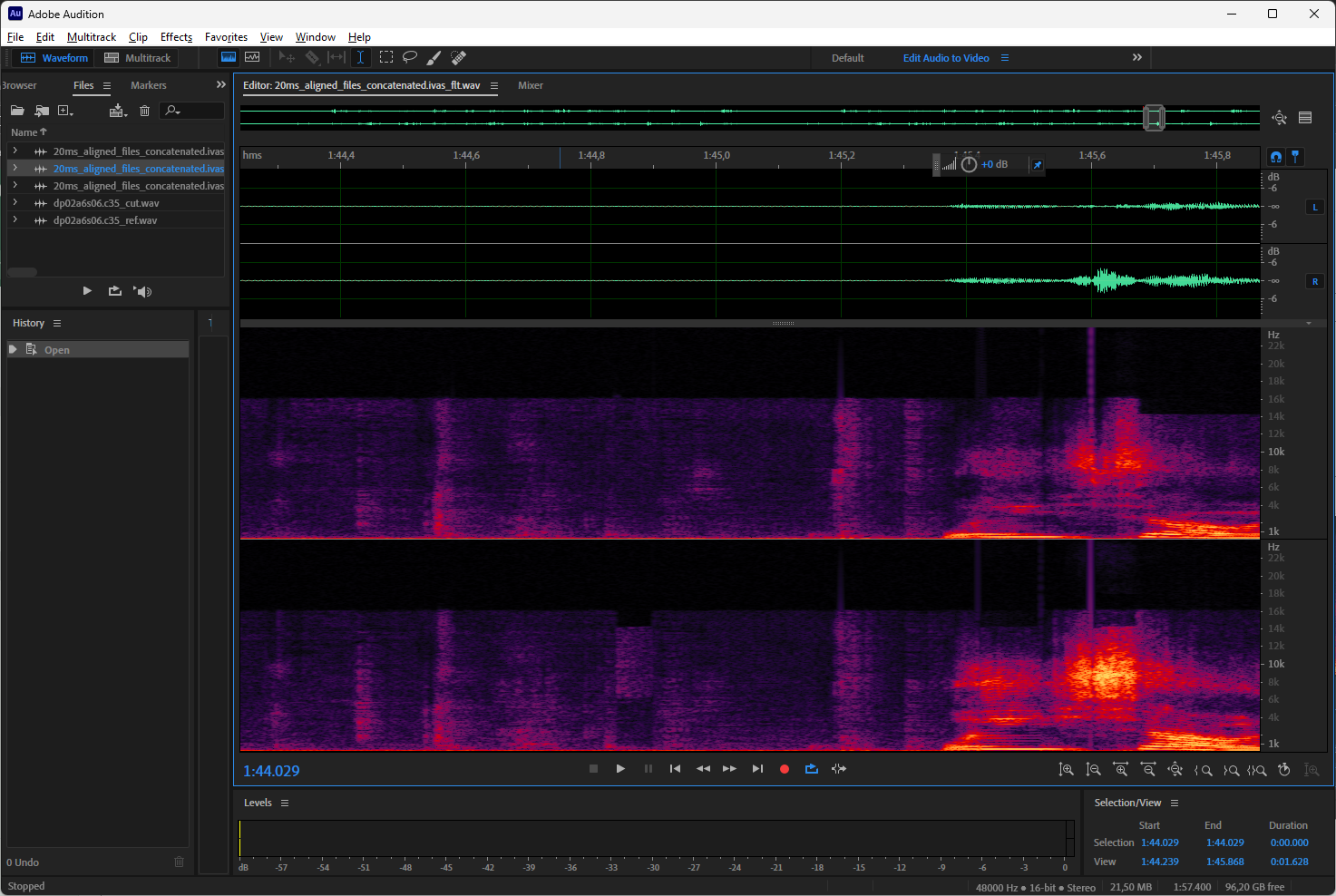
Task: Adjust the +0 dB amplitude knob
Action: tap(969, 164)
